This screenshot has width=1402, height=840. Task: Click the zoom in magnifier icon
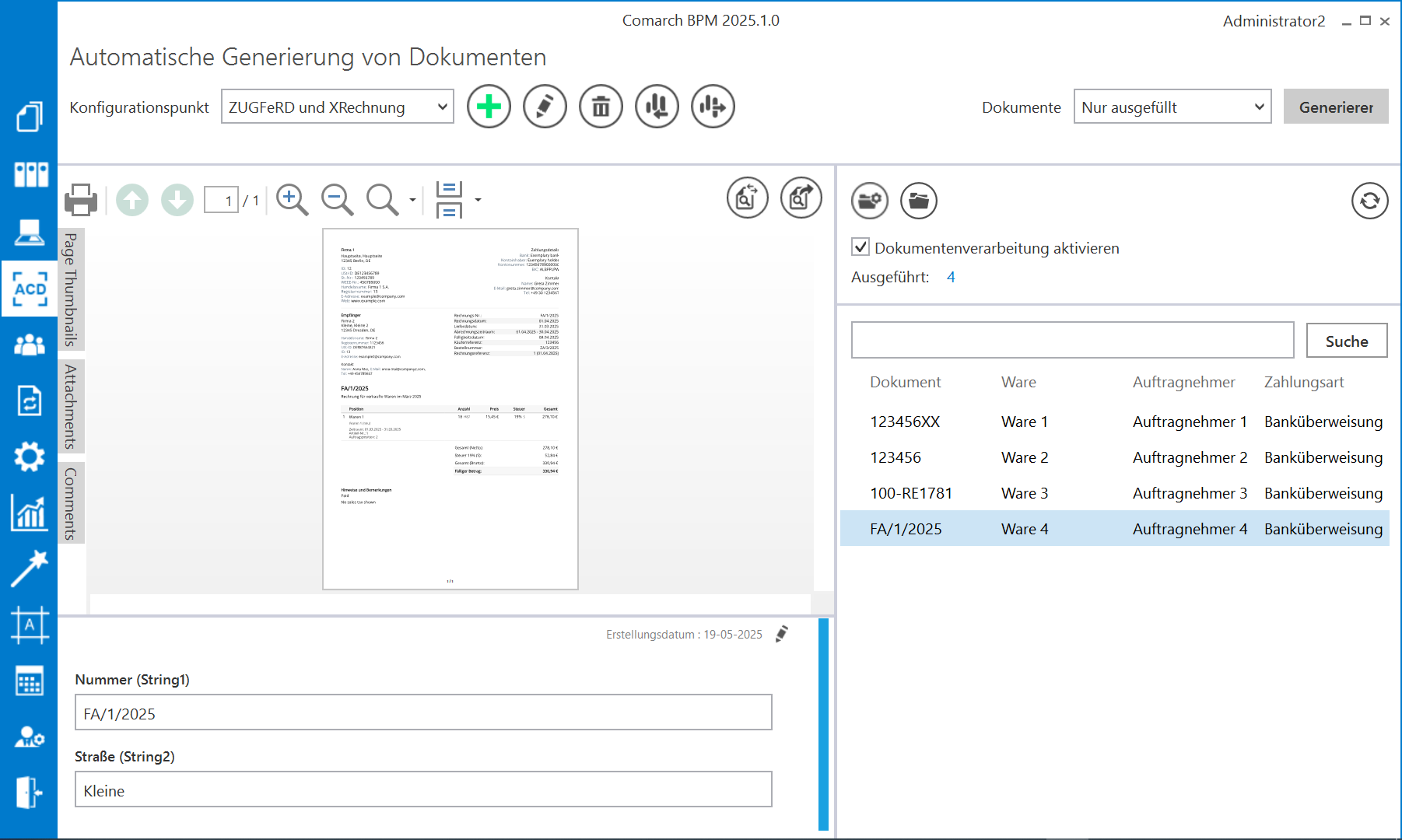292,200
